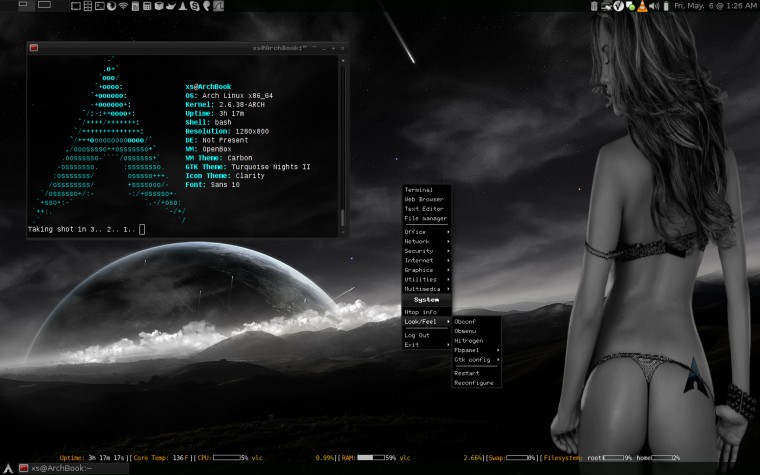
Task: Launch Skype from the top panel
Action: click(194, 6)
